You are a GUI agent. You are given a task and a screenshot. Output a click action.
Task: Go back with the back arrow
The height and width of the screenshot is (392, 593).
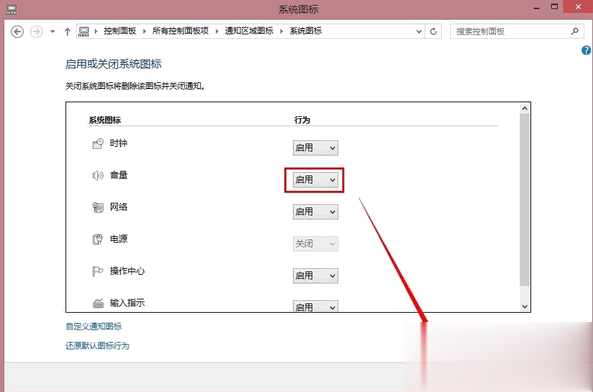17,31
